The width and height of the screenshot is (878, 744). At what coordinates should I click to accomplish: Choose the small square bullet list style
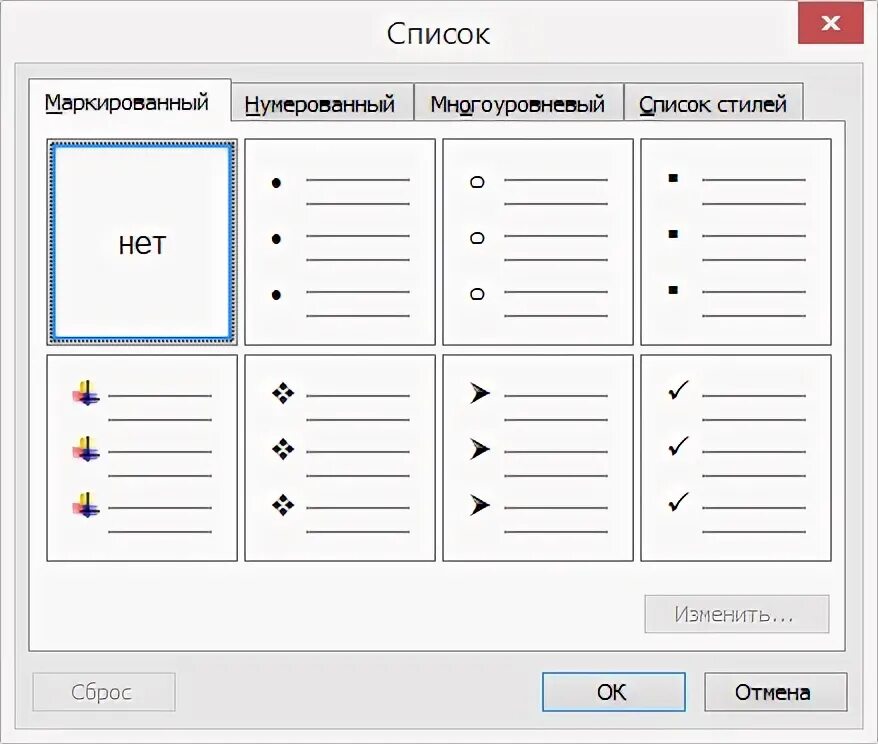(736, 242)
